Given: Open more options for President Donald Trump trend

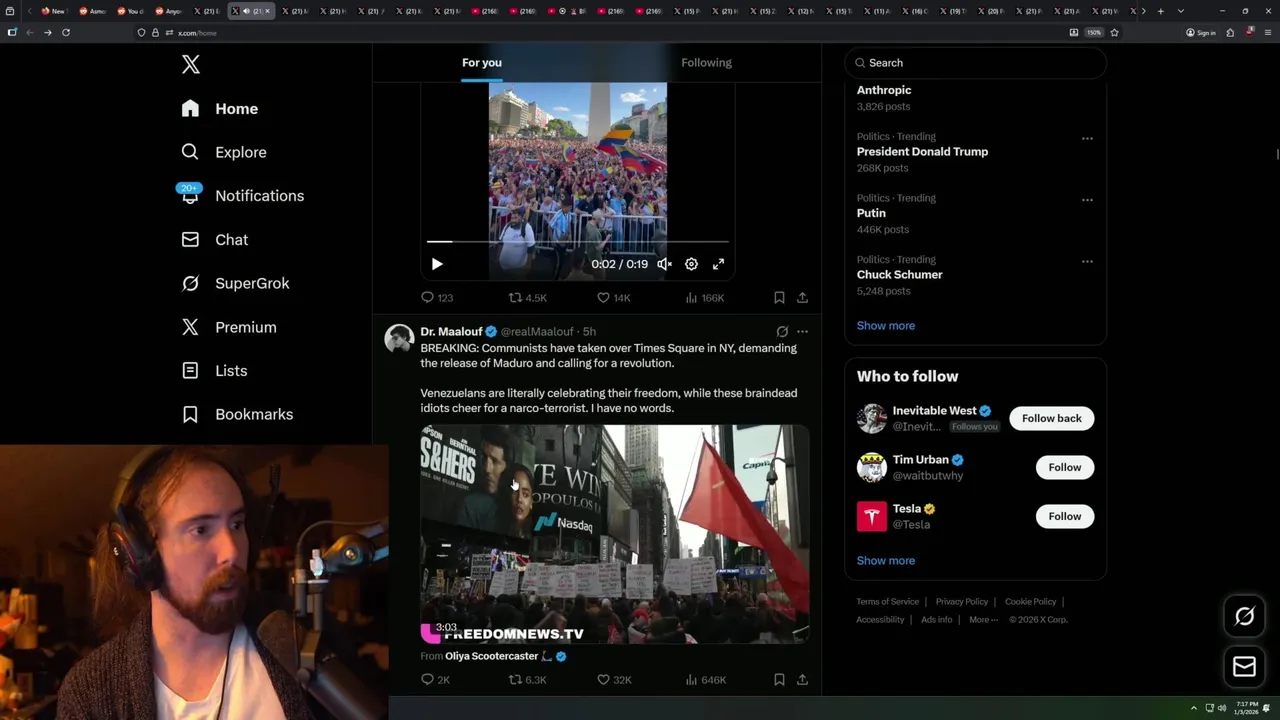Looking at the screenshot, I should [1087, 138].
